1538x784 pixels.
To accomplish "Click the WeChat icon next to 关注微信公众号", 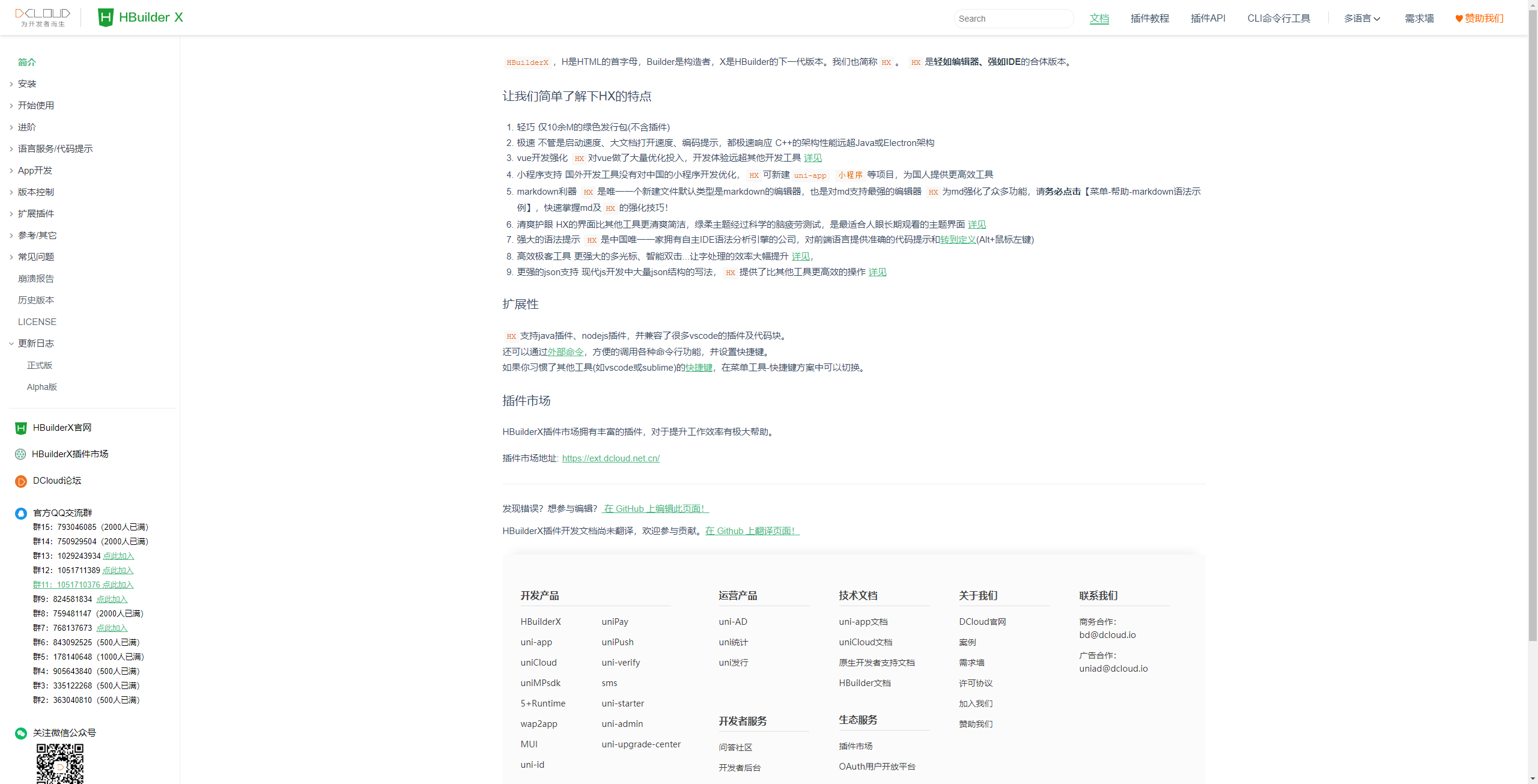I will tap(20, 733).
